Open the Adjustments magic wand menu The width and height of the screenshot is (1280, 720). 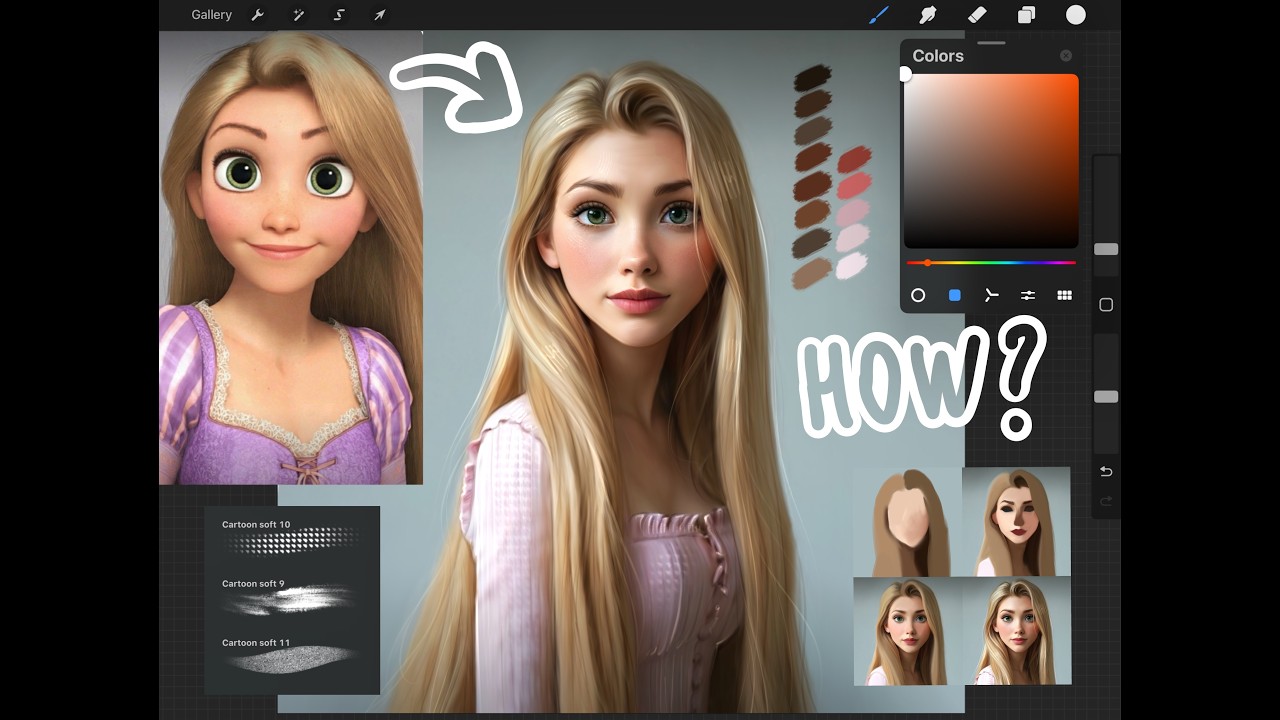pos(298,15)
